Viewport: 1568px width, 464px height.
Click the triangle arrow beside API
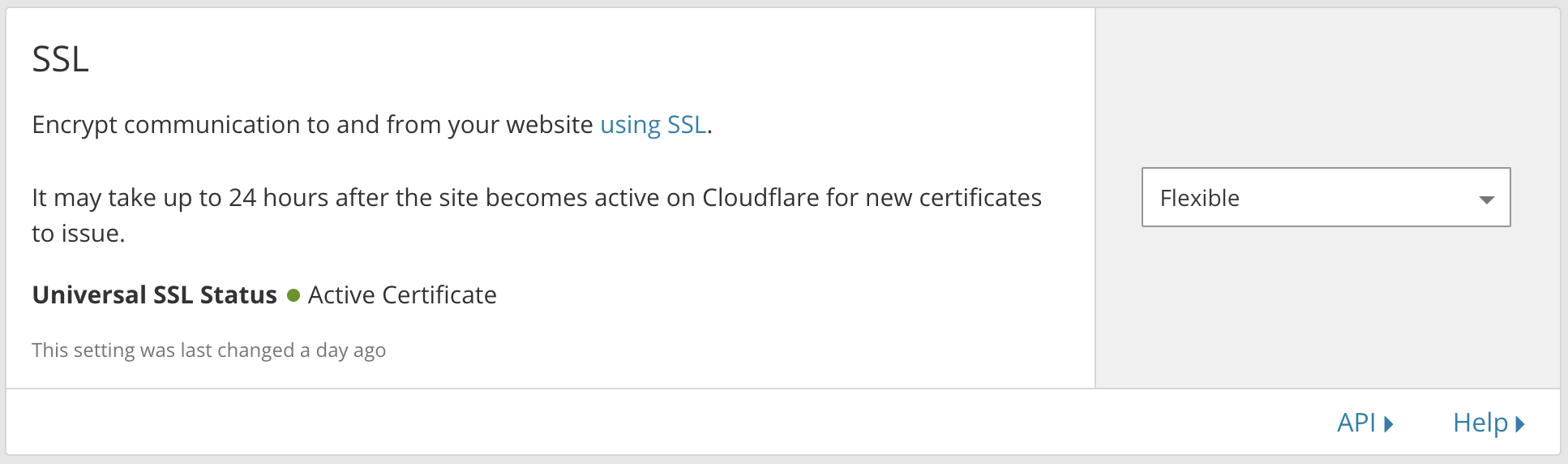pos(1389,423)
